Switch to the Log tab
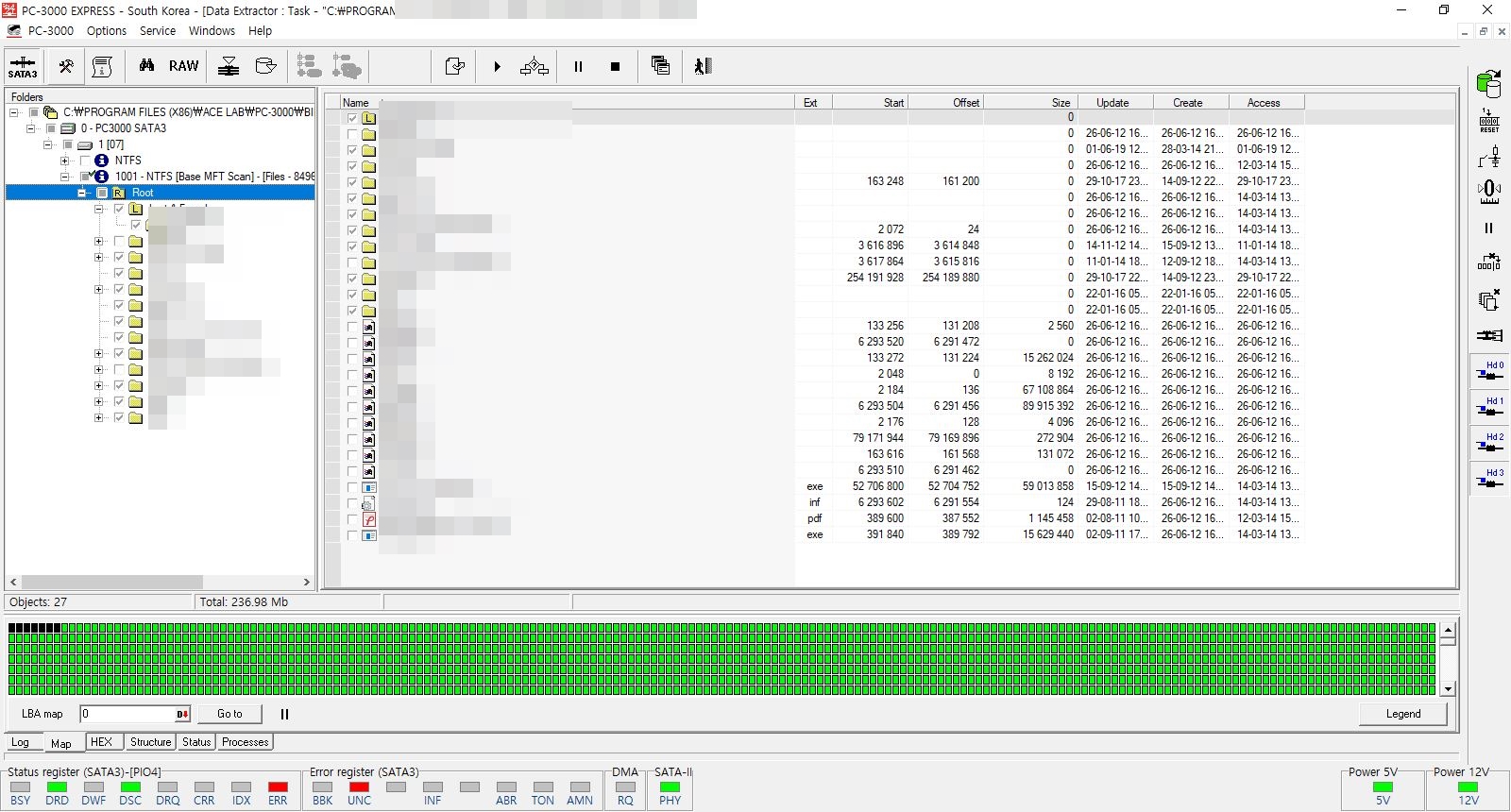Viewport: 1511px width, 812px height. pos(20,742)
